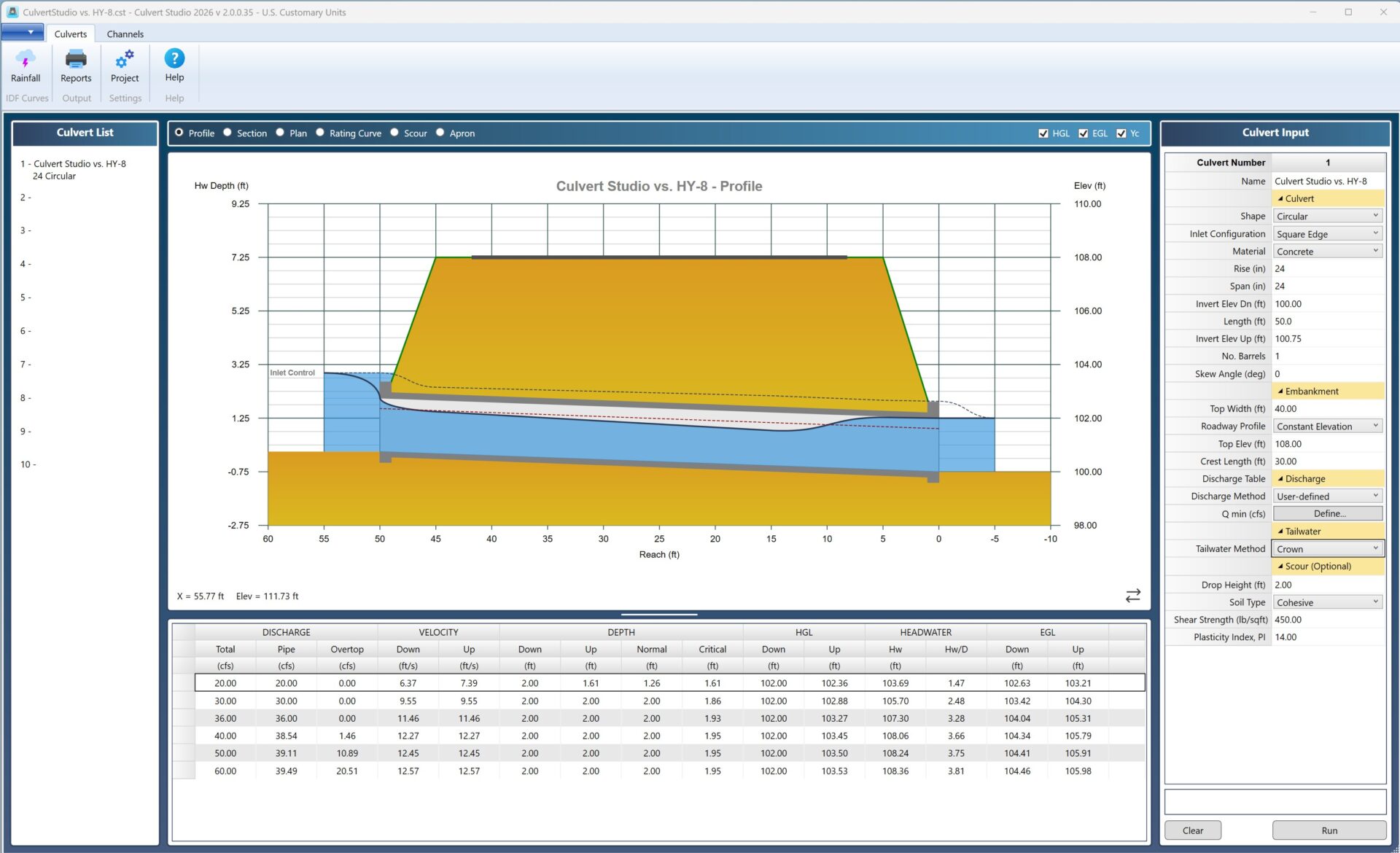
Task: Edit the Top Elev (ft) field
Action: tap(1328, 443)
